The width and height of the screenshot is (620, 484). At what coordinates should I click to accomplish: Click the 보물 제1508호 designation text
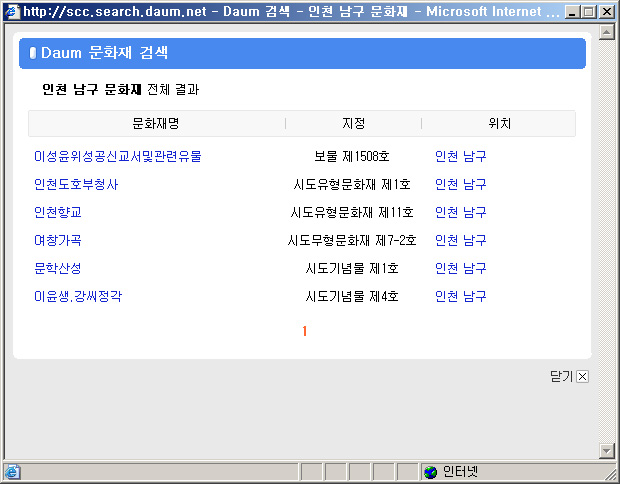coord(352,156)
